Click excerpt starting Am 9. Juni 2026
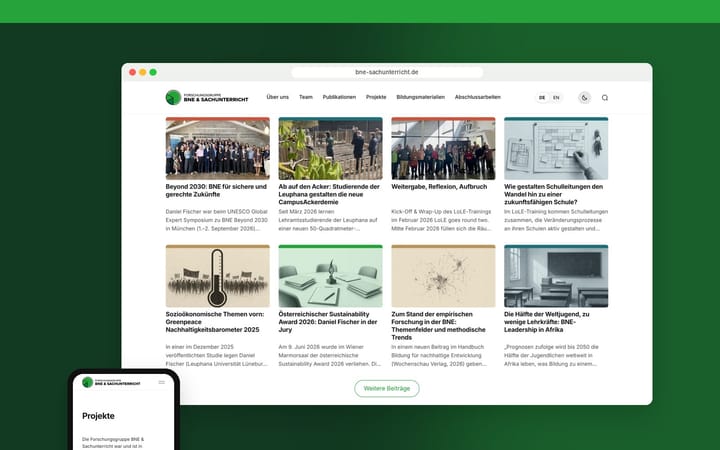 pos(330,355)
